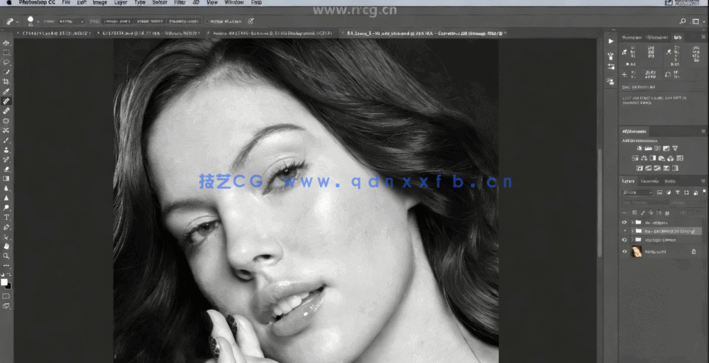Select the Hand tool
This screenshot has width=709, height=363.
click(x=6, y=246)
